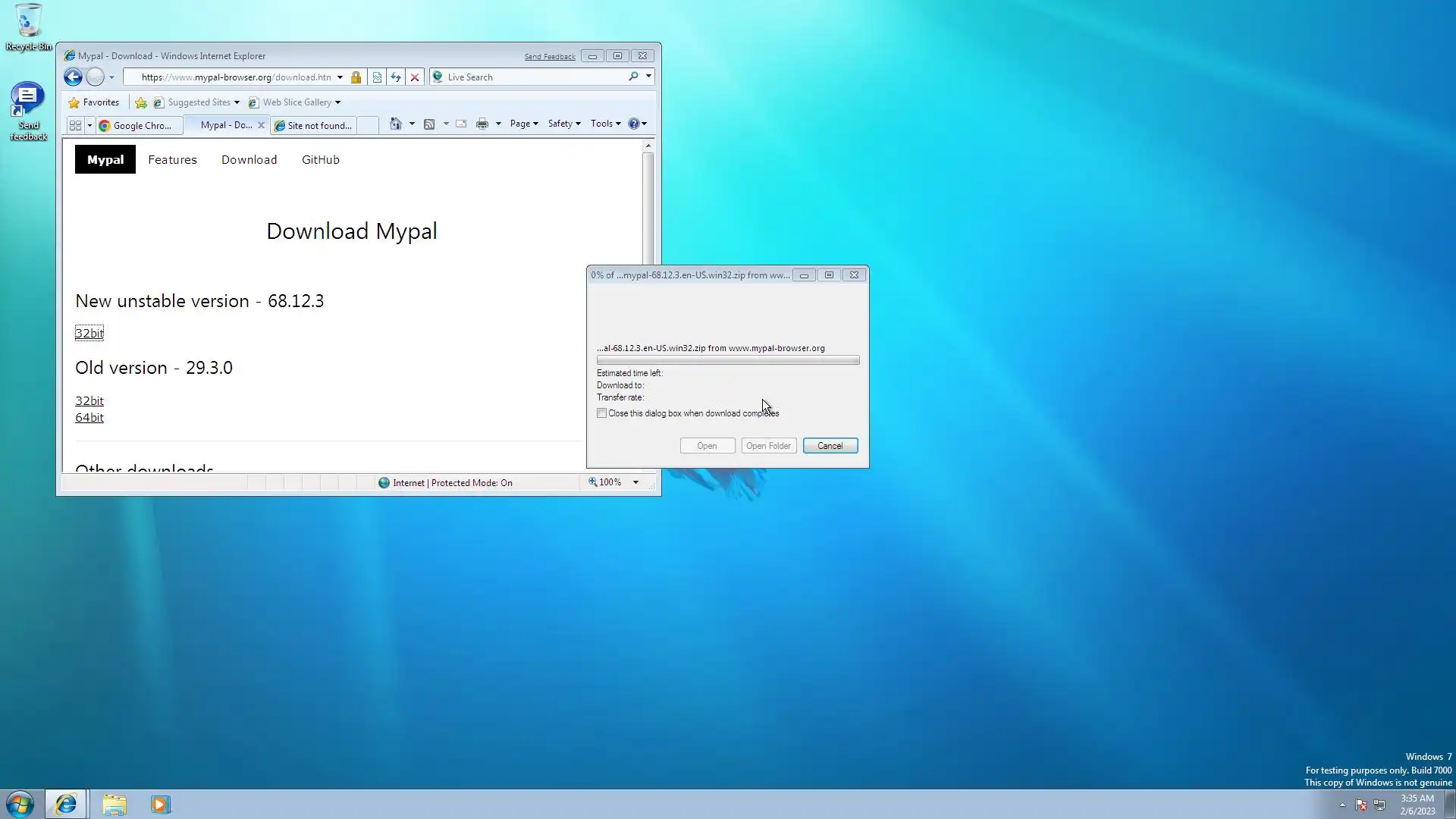Viewport: 1456px width, 819px height.
Task: Click the security lock icon in address bar
Action: pos(356,77)
